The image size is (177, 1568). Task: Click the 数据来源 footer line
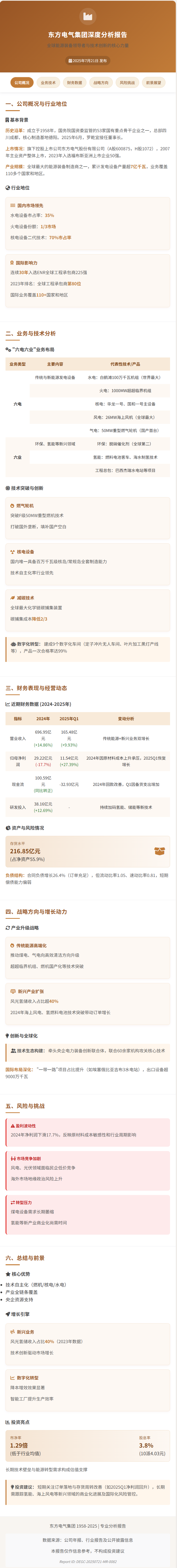88,1540
